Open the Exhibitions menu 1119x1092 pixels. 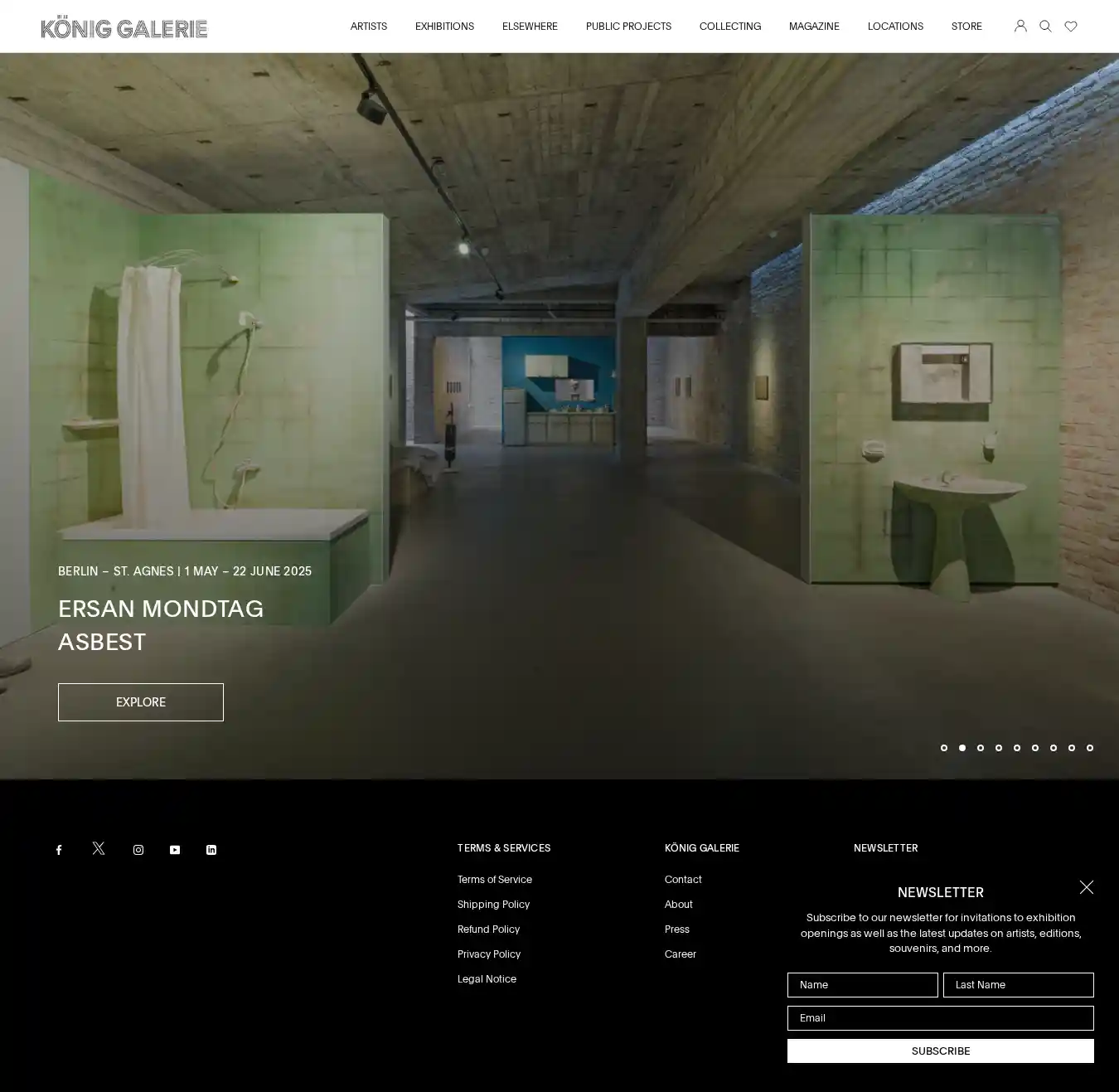[x=444, y=27]
